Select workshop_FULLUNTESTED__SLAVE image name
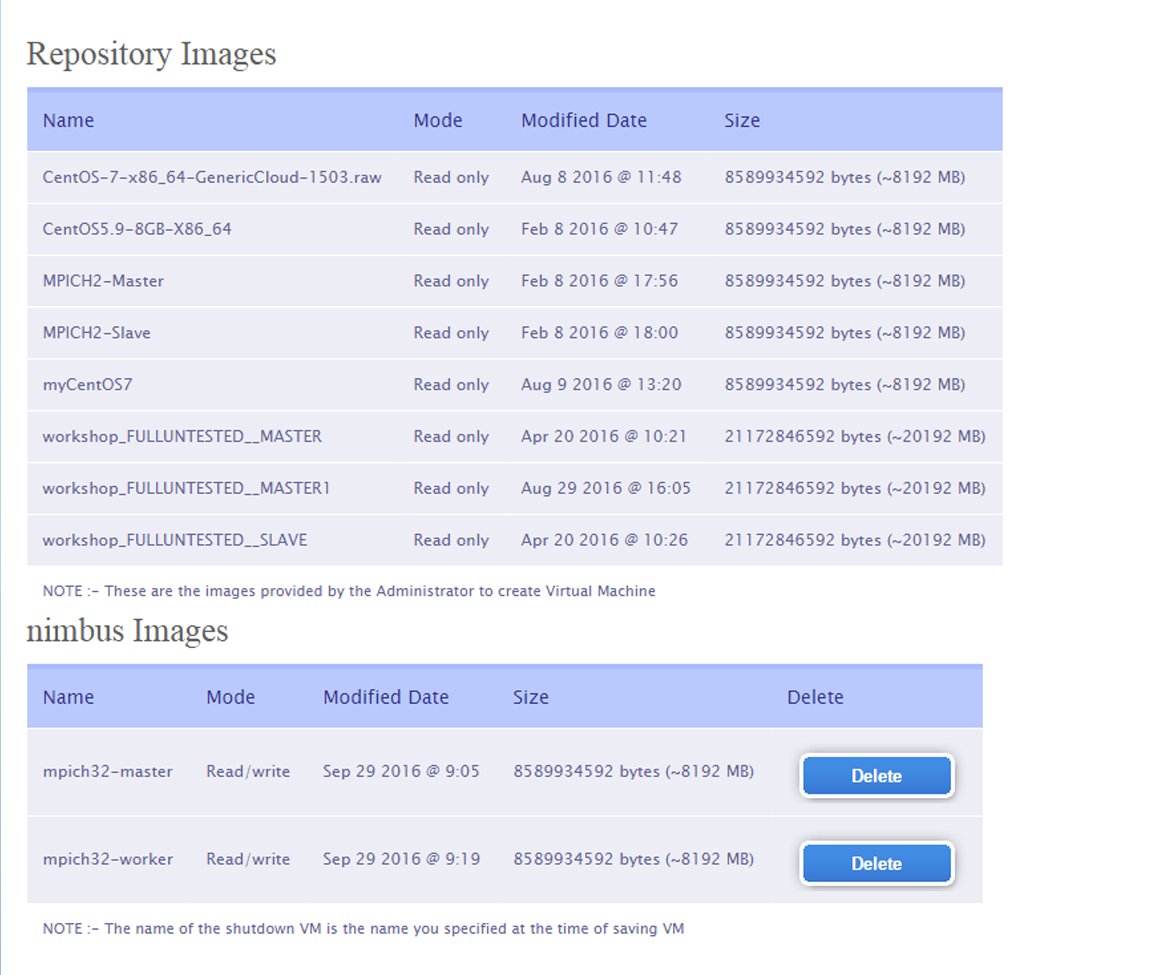Image resolution: width=1154 pixels, height=975 pixels. [175, 540]
